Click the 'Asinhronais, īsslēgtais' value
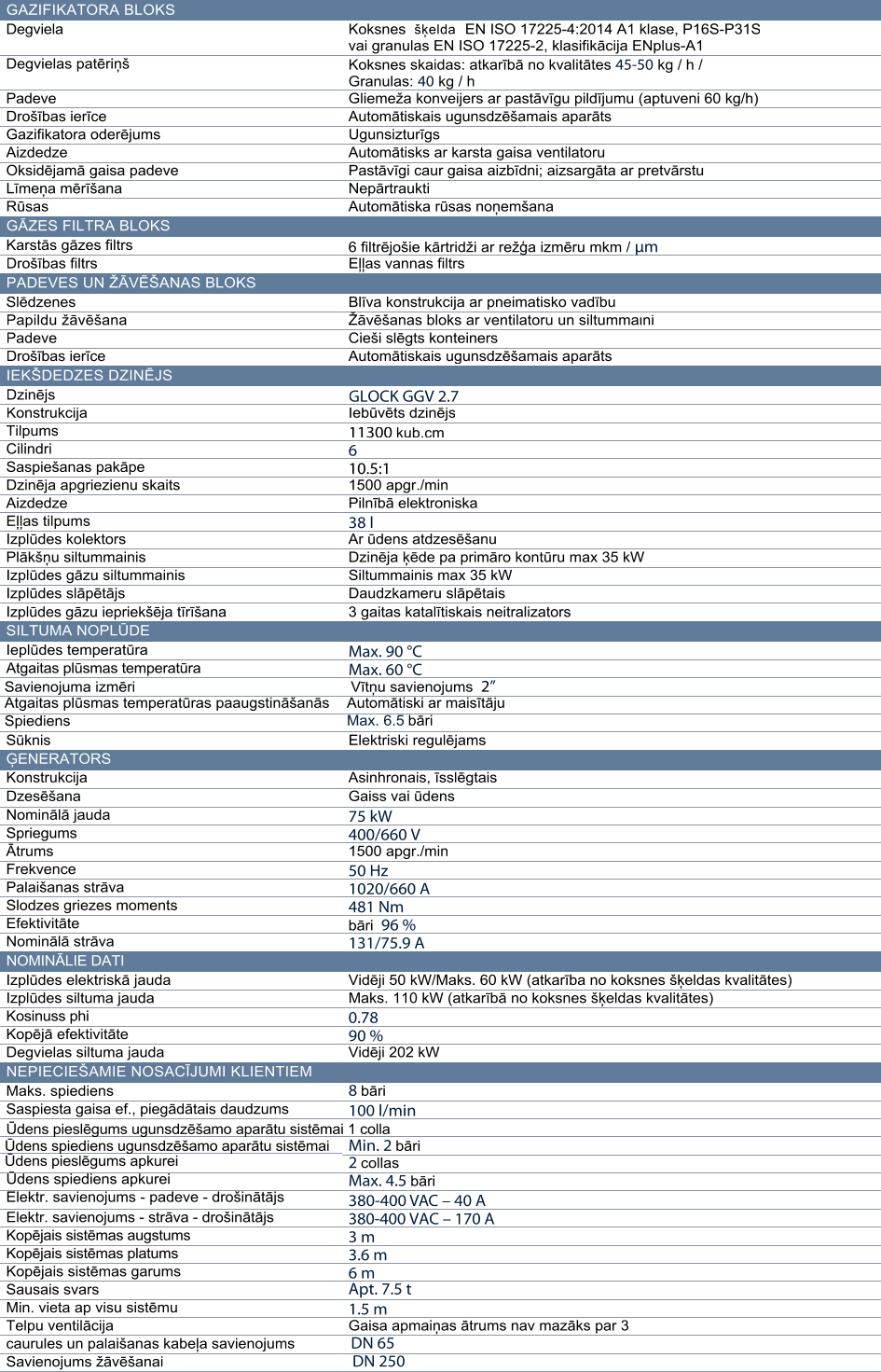 click(x=422, y=778)
